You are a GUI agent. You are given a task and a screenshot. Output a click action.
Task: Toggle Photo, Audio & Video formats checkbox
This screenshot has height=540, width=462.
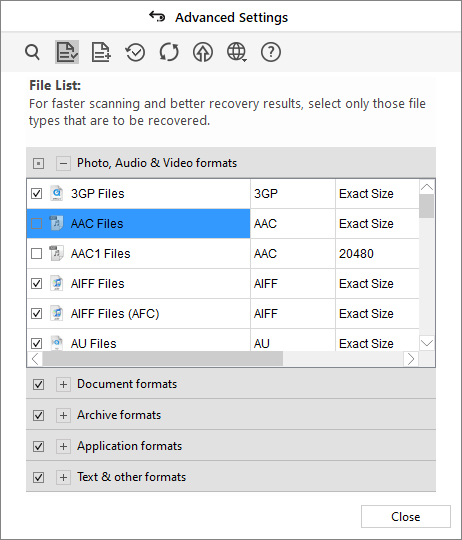pyautogui.click(x=39, y=163)
